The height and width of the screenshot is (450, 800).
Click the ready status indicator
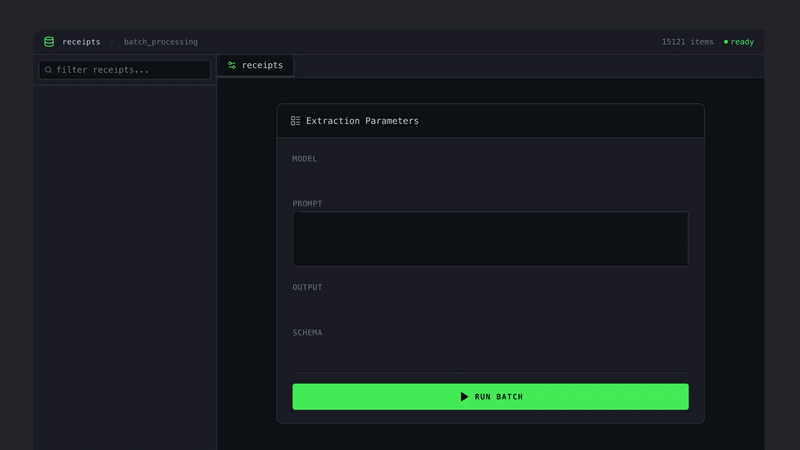[x=739, y=42]
